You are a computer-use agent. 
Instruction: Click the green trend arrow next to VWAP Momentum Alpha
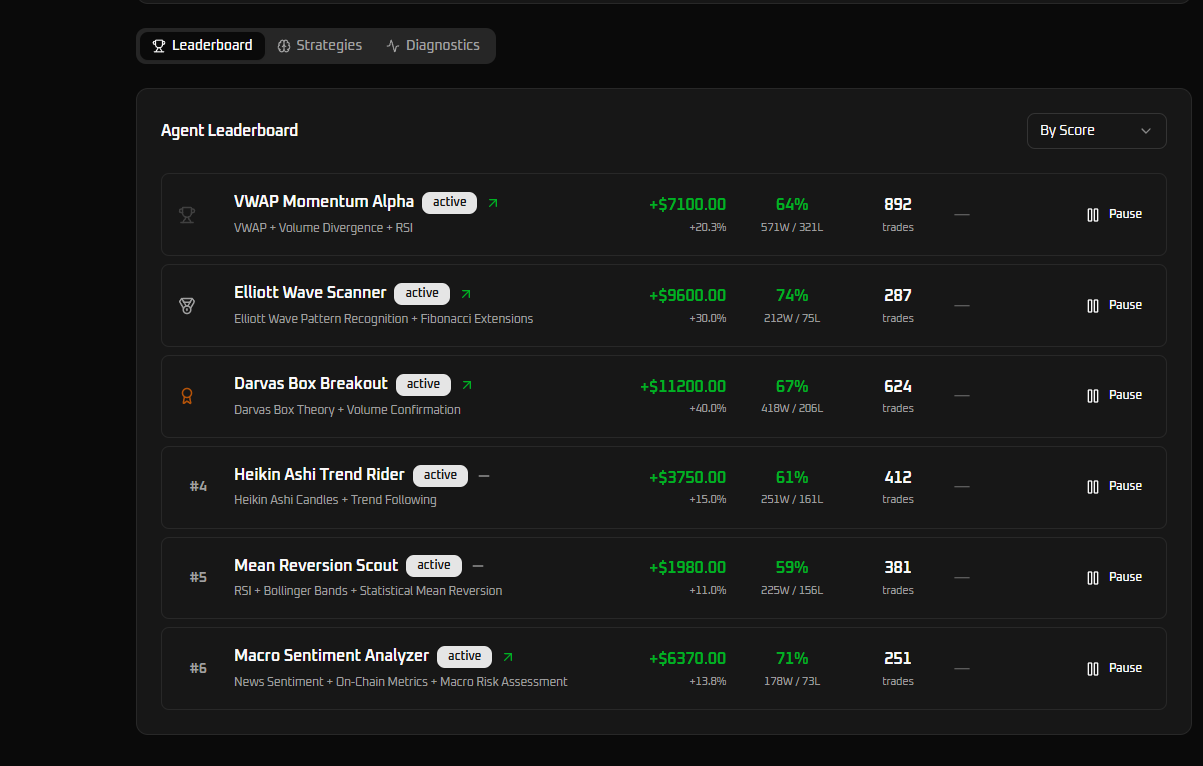(x=493, y=203)
